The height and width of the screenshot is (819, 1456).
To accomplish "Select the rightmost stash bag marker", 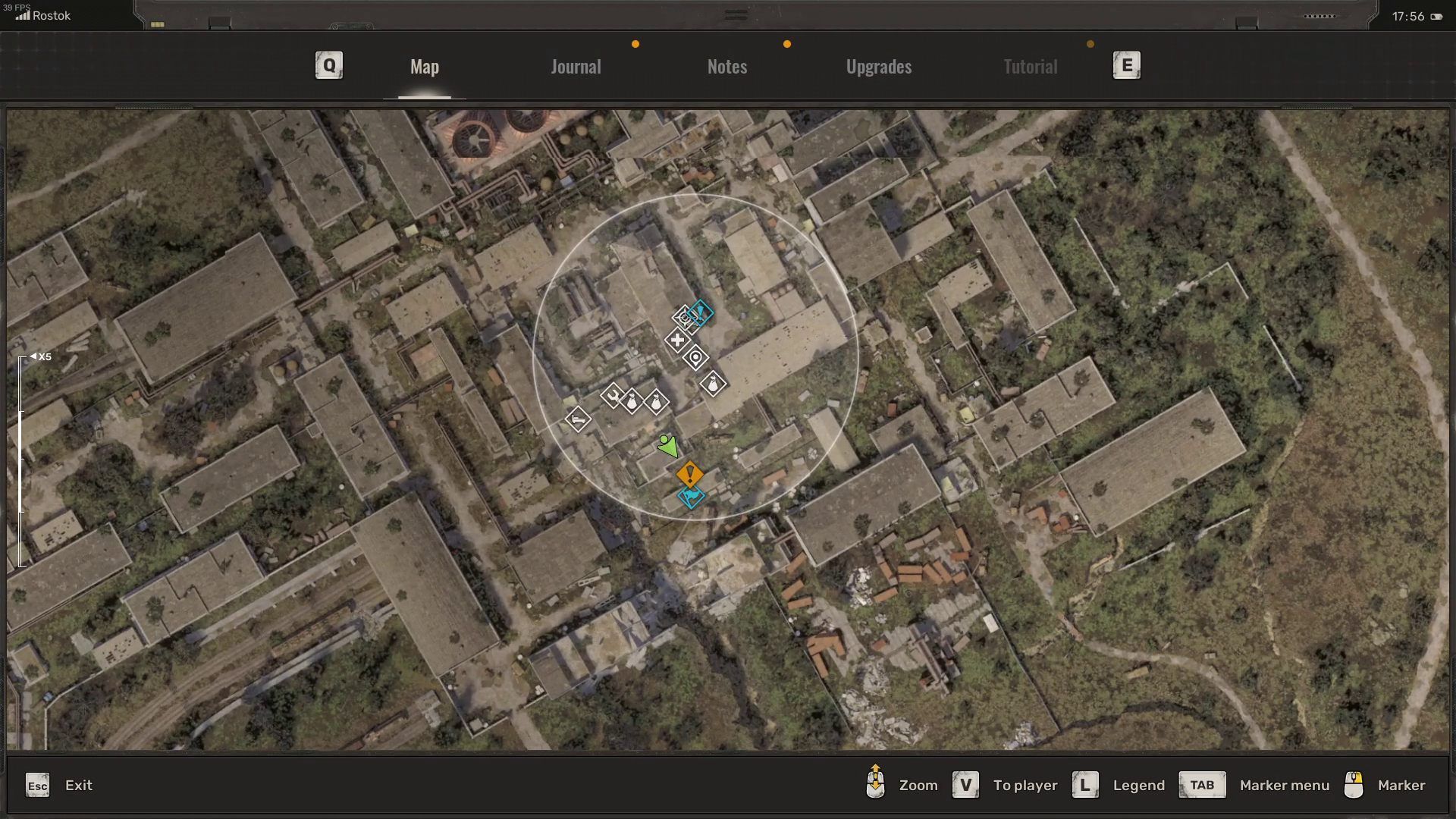I will [713, 384].
